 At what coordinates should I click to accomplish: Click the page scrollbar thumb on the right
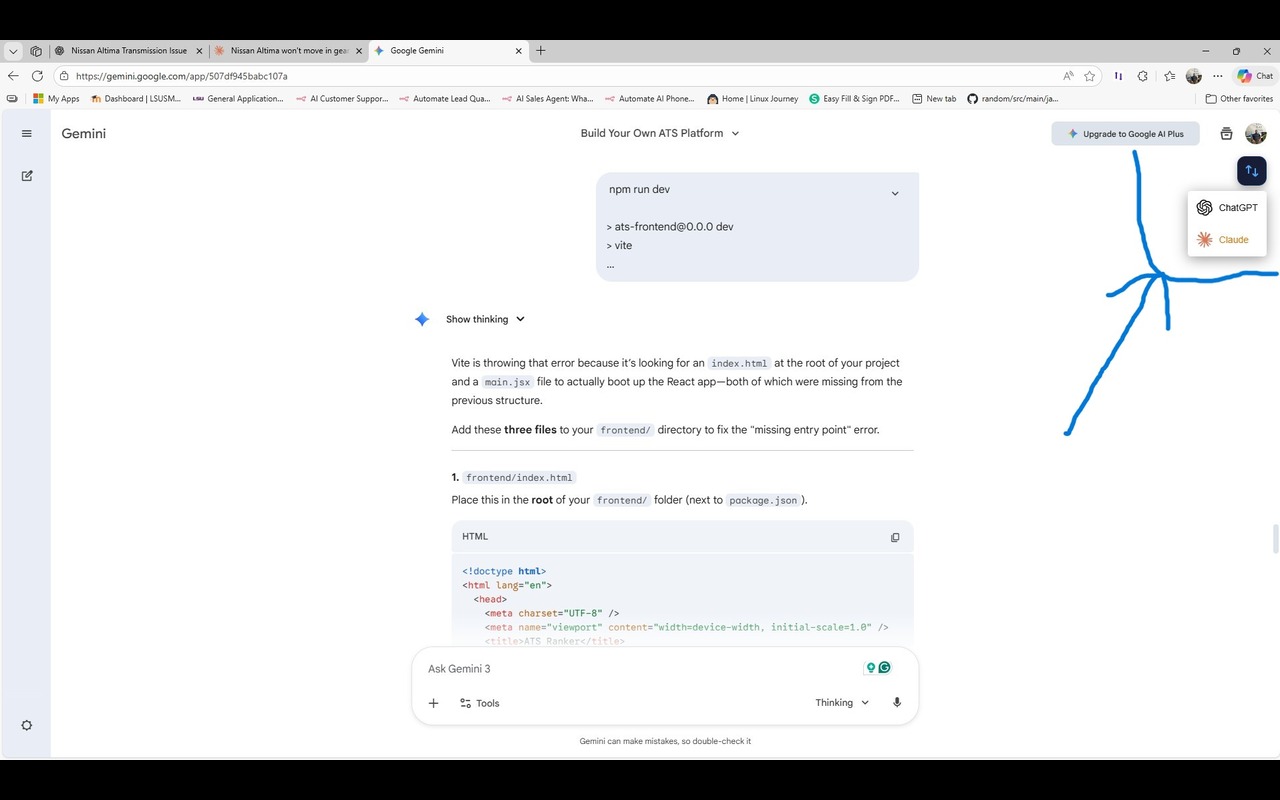coord(1275,538)
